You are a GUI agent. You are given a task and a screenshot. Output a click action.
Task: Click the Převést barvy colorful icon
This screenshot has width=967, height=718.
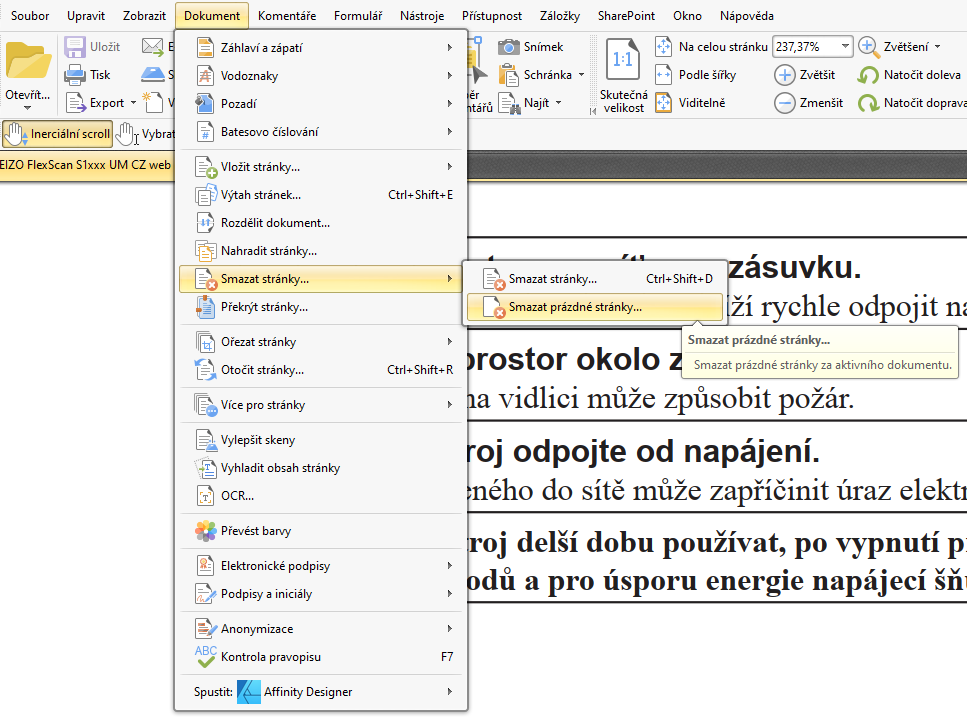(205, 530)
